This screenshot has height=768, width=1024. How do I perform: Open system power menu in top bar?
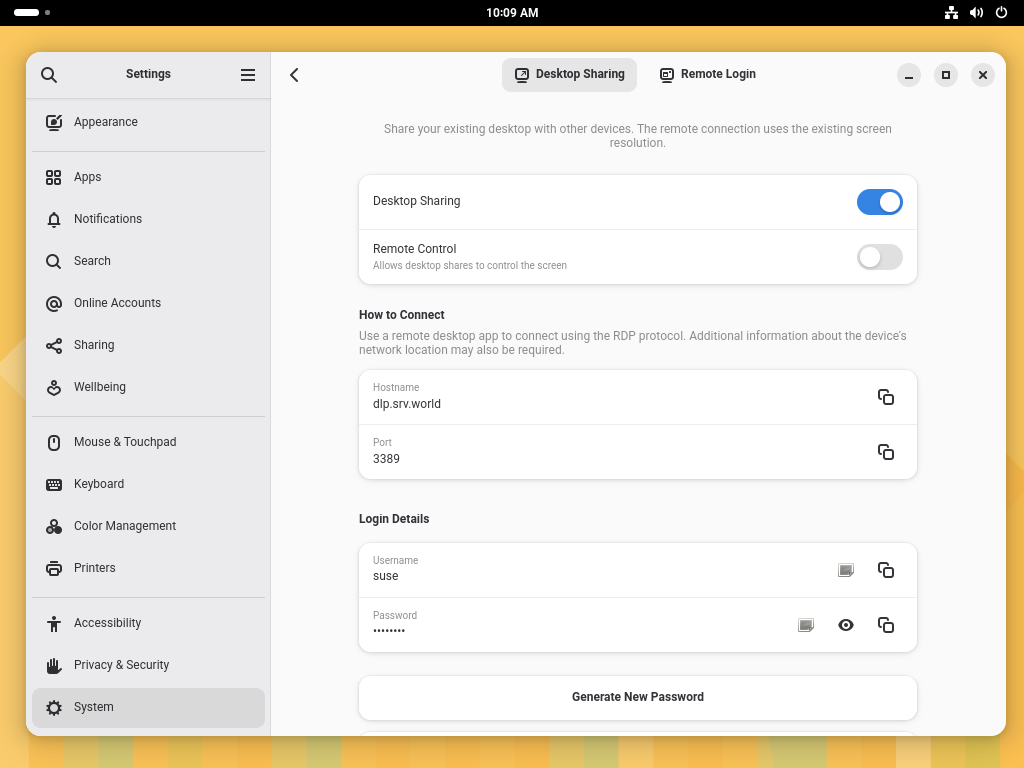(x=1001, y=13)
